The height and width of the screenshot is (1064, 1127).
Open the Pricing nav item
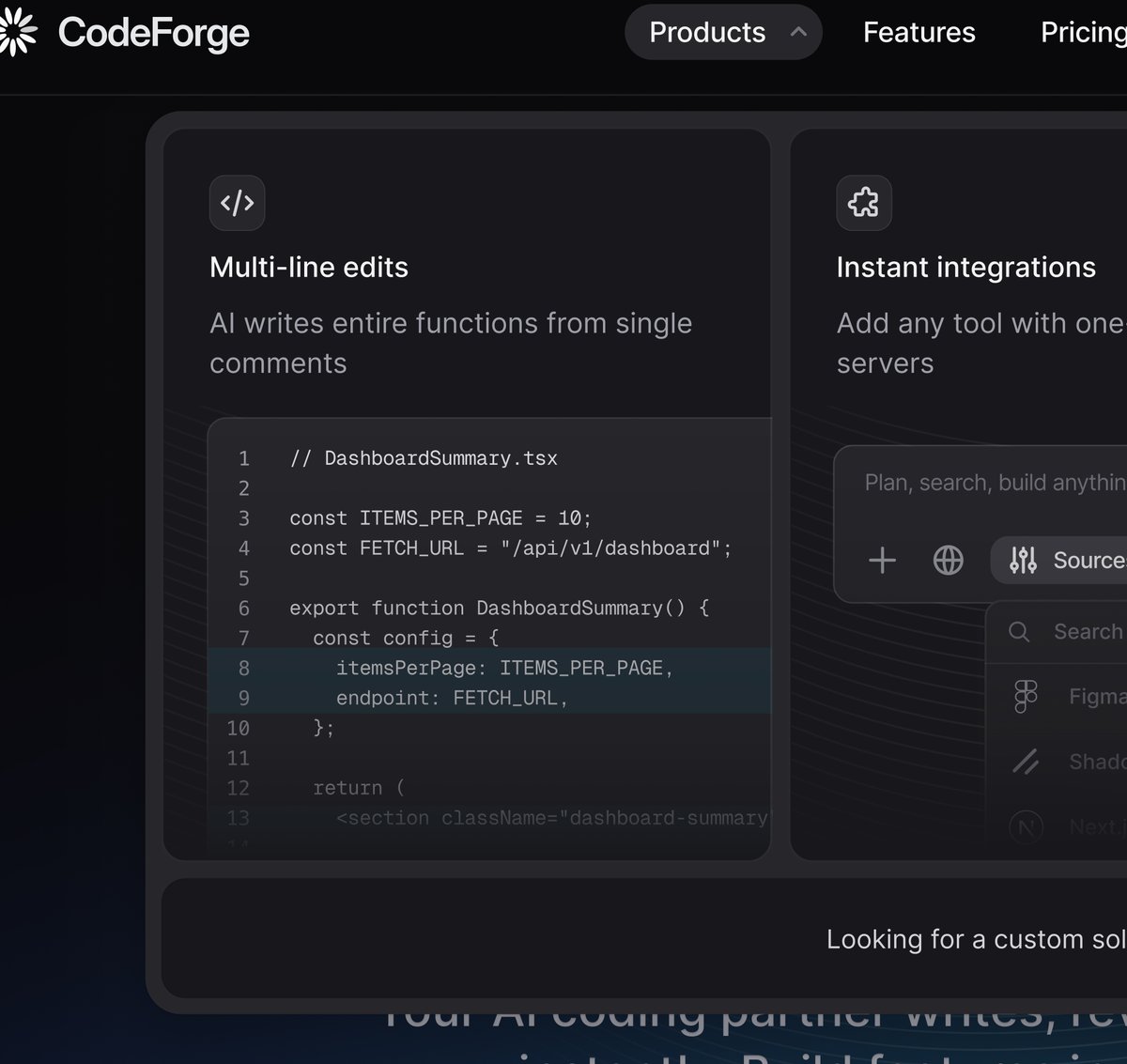tap(1084, 32)
